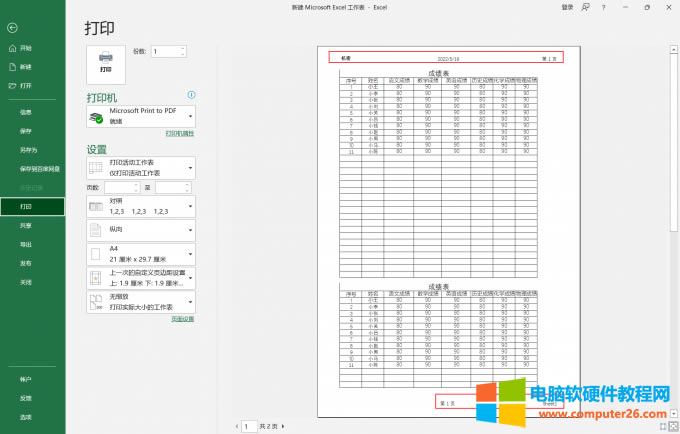Click the feedback person icon in title bar
Image resolution: width=680 pixels, height=434 pixels.
585,7
